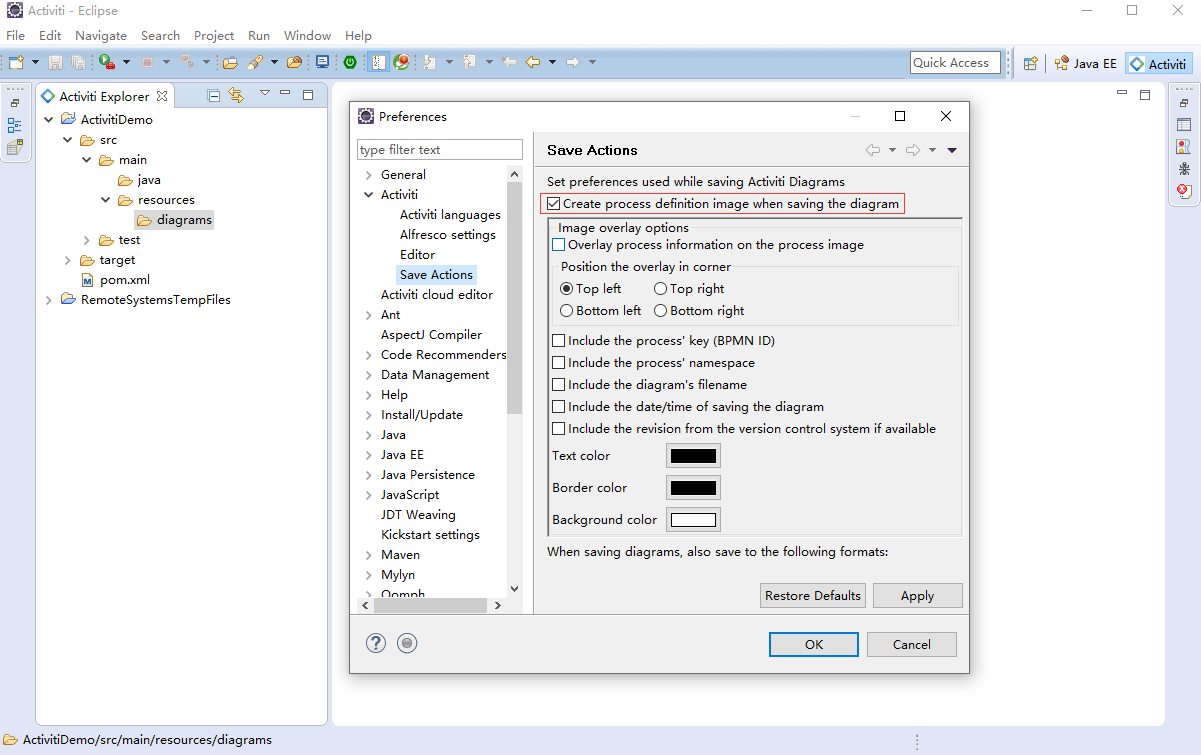Image resolution: width=1201 pixels, height=755 pixels.
Task: Open the table-style view icon in right trim
Action: (x=1184, y=125)
